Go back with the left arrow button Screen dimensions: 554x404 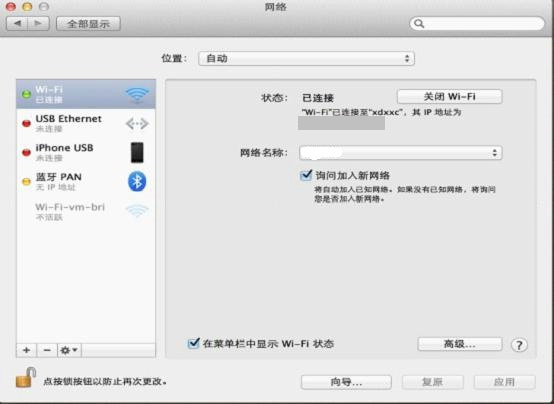point(17,23)
